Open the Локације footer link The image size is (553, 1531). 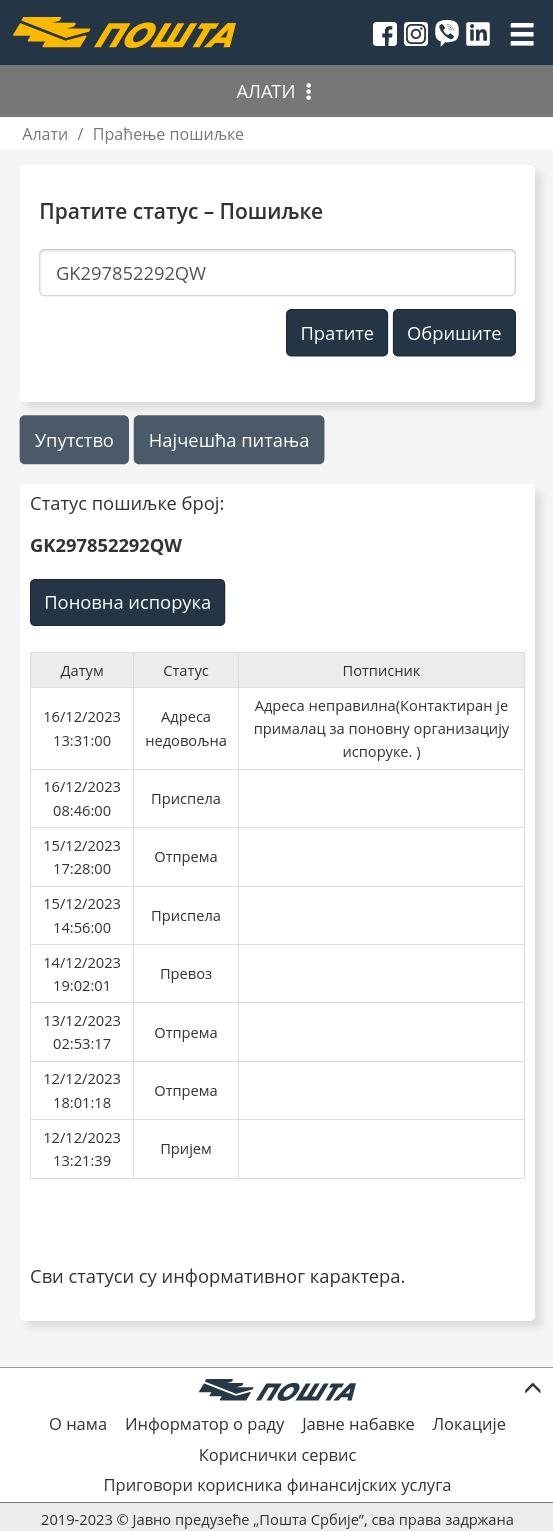(469, 1424)
